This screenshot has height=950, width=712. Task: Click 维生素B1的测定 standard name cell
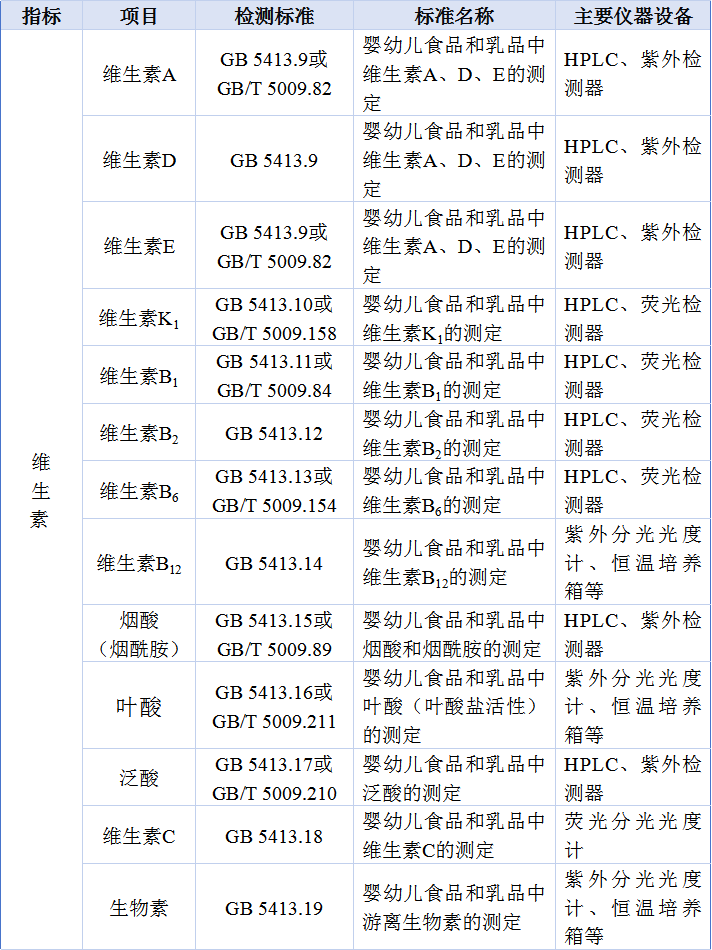[454, 375]
